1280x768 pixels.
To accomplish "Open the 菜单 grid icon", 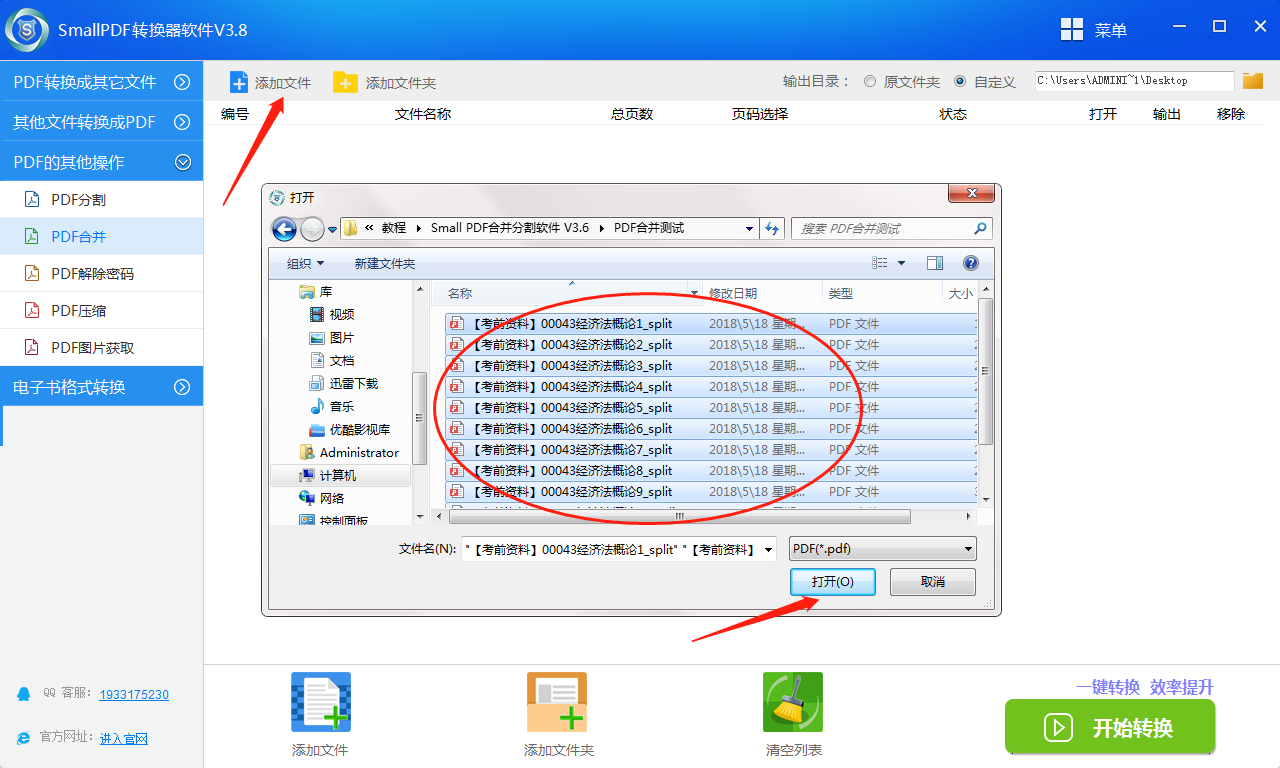I will (x=1072, y=29).
